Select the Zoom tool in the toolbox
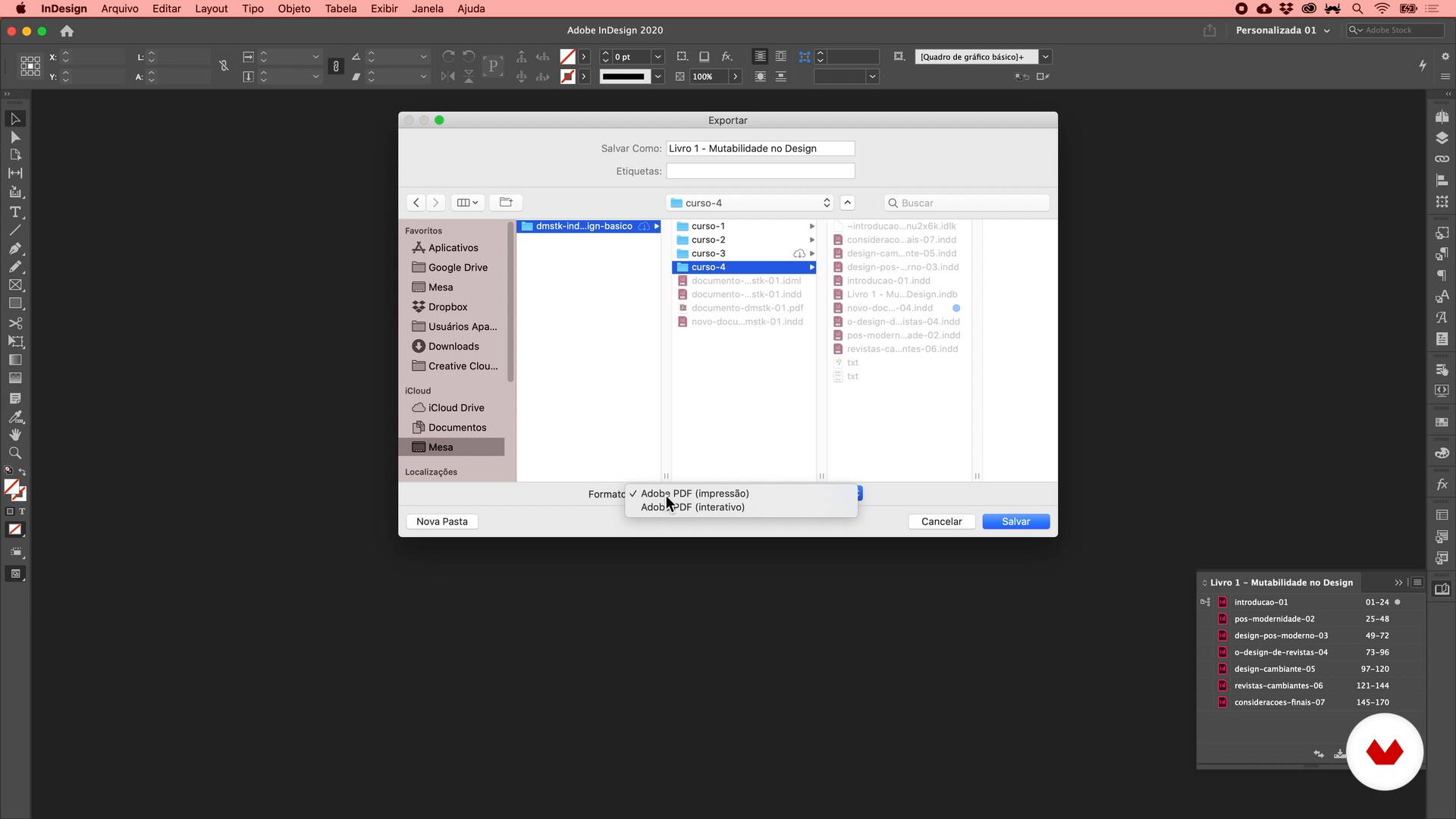The height and width of the screenshot is (819, 1456). (15, 453)
